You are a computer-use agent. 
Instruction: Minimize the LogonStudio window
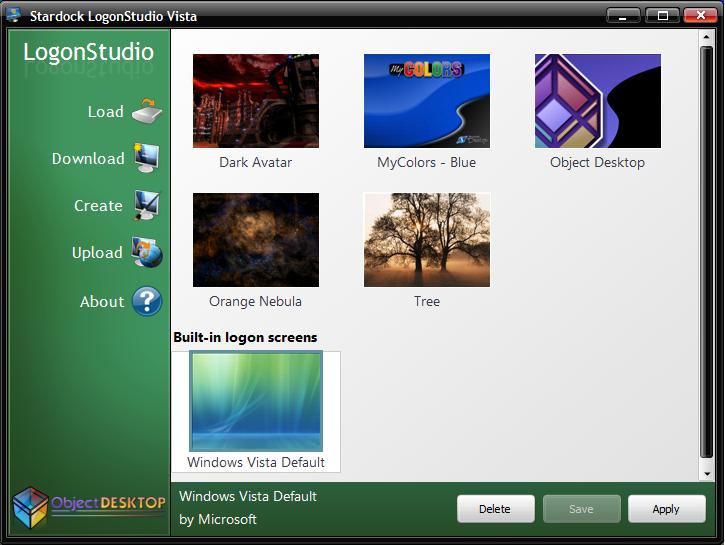[623, 15]
